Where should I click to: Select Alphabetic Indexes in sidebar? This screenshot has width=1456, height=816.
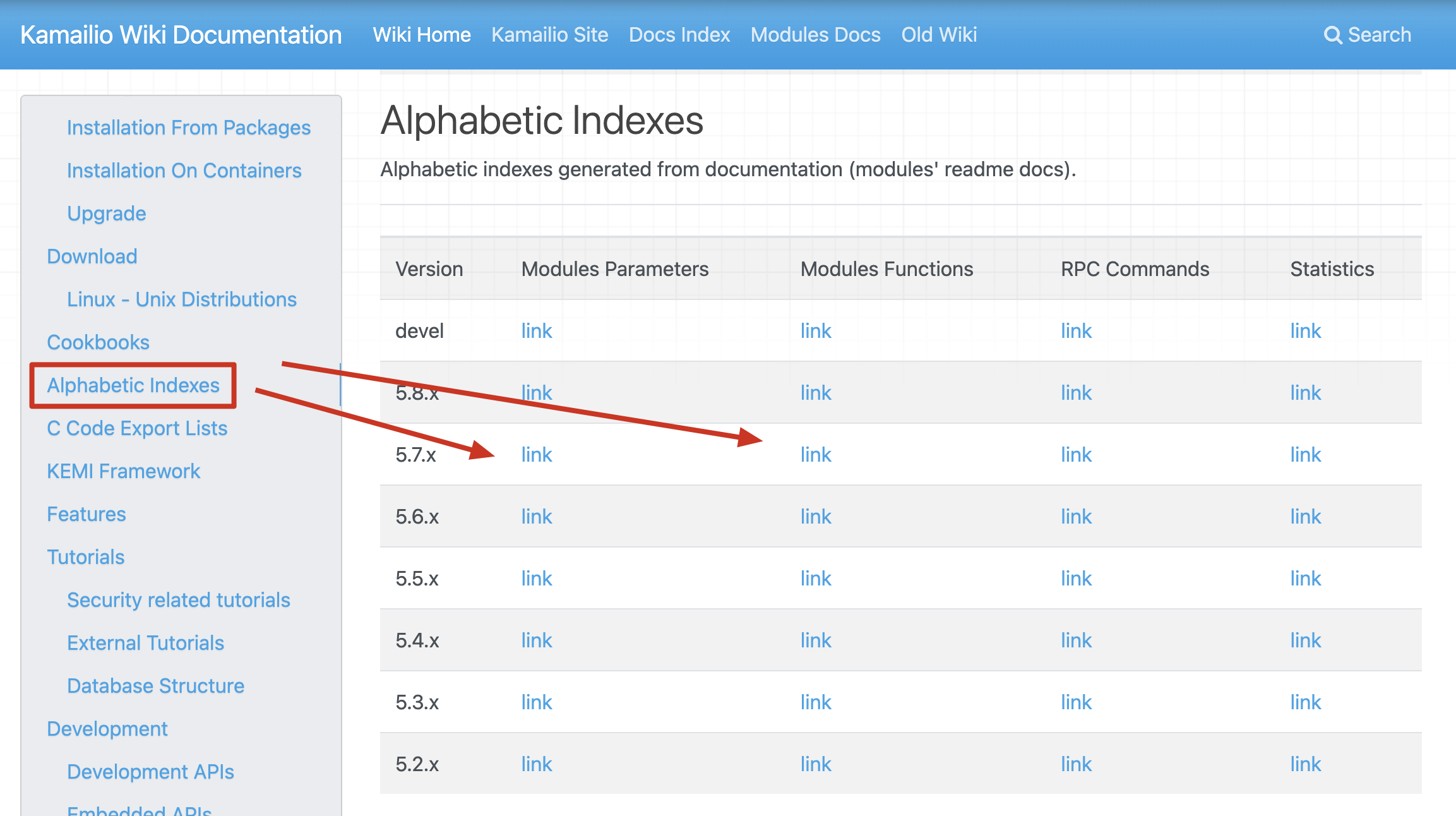click(x=133, y=385)
